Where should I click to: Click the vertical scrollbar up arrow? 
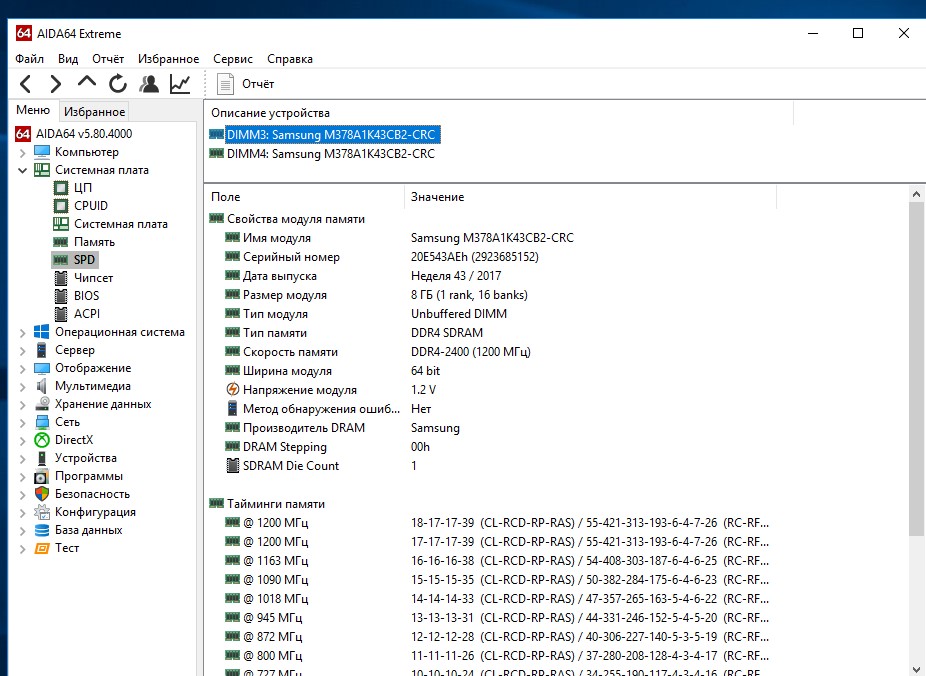(916, 194)
